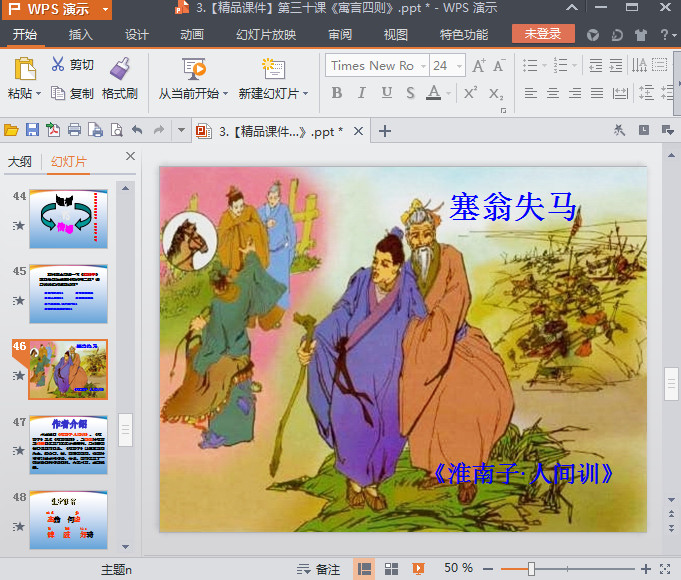Screen dimensions: 681x580
Task: Apply superscript formatting
Action: click(470, 93)
